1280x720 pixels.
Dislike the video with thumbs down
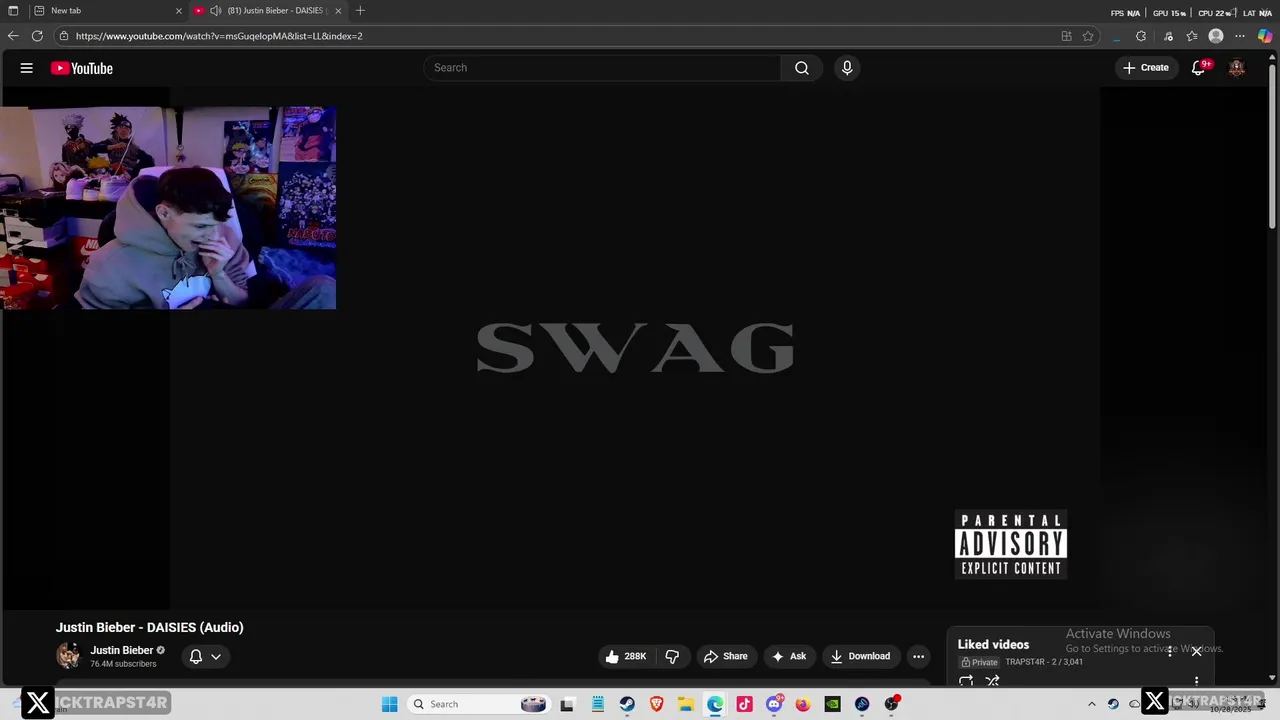click(x=672, y=656)
